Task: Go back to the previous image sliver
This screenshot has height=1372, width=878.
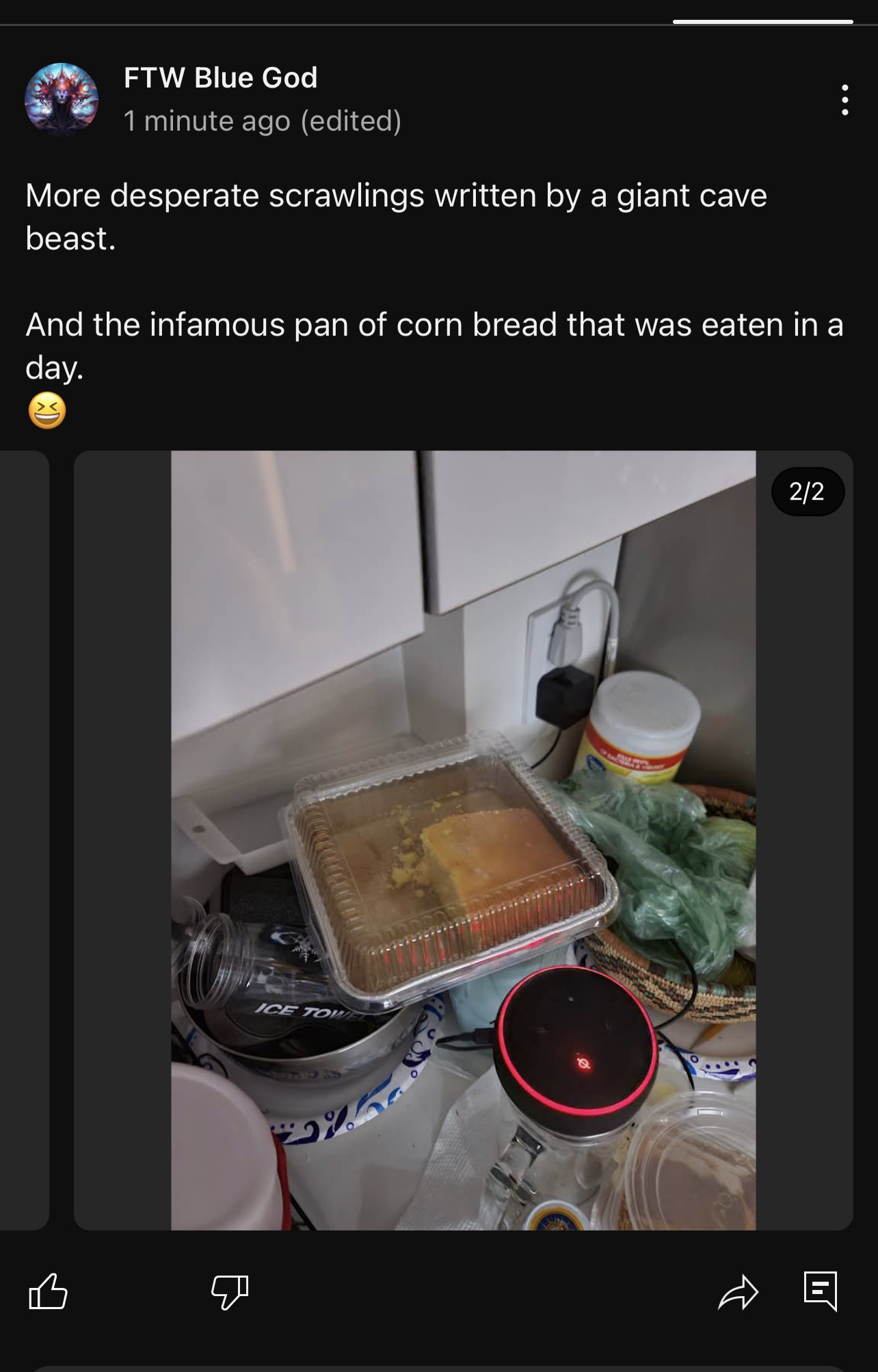Action: pos(24,840)
